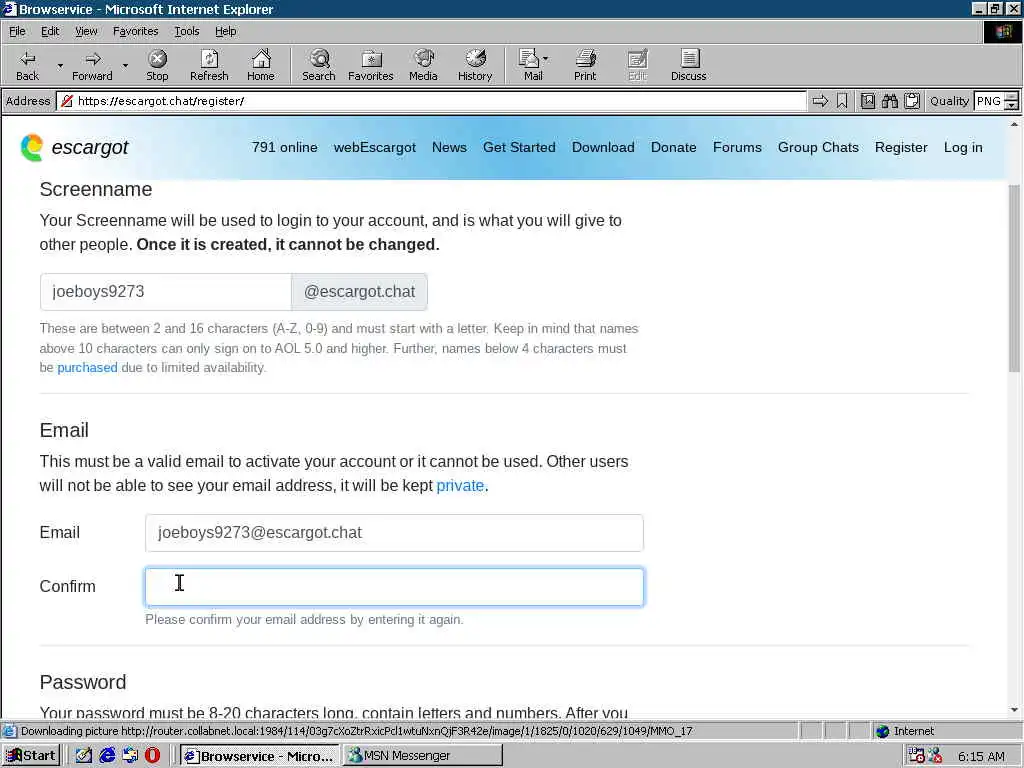Click the bookmark ribbon icon near address bar
This screenshot has width=1024, height=768.
(x=842, y=101)
